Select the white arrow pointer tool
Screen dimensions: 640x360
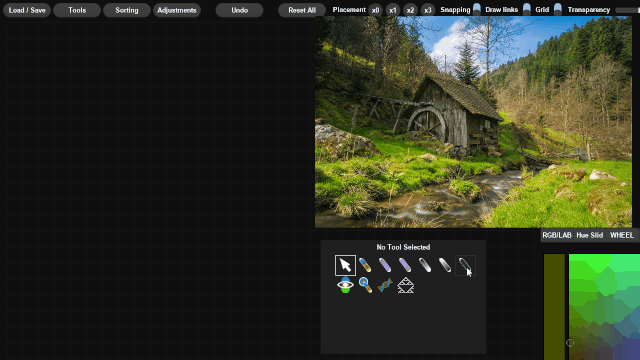point(345,265)
